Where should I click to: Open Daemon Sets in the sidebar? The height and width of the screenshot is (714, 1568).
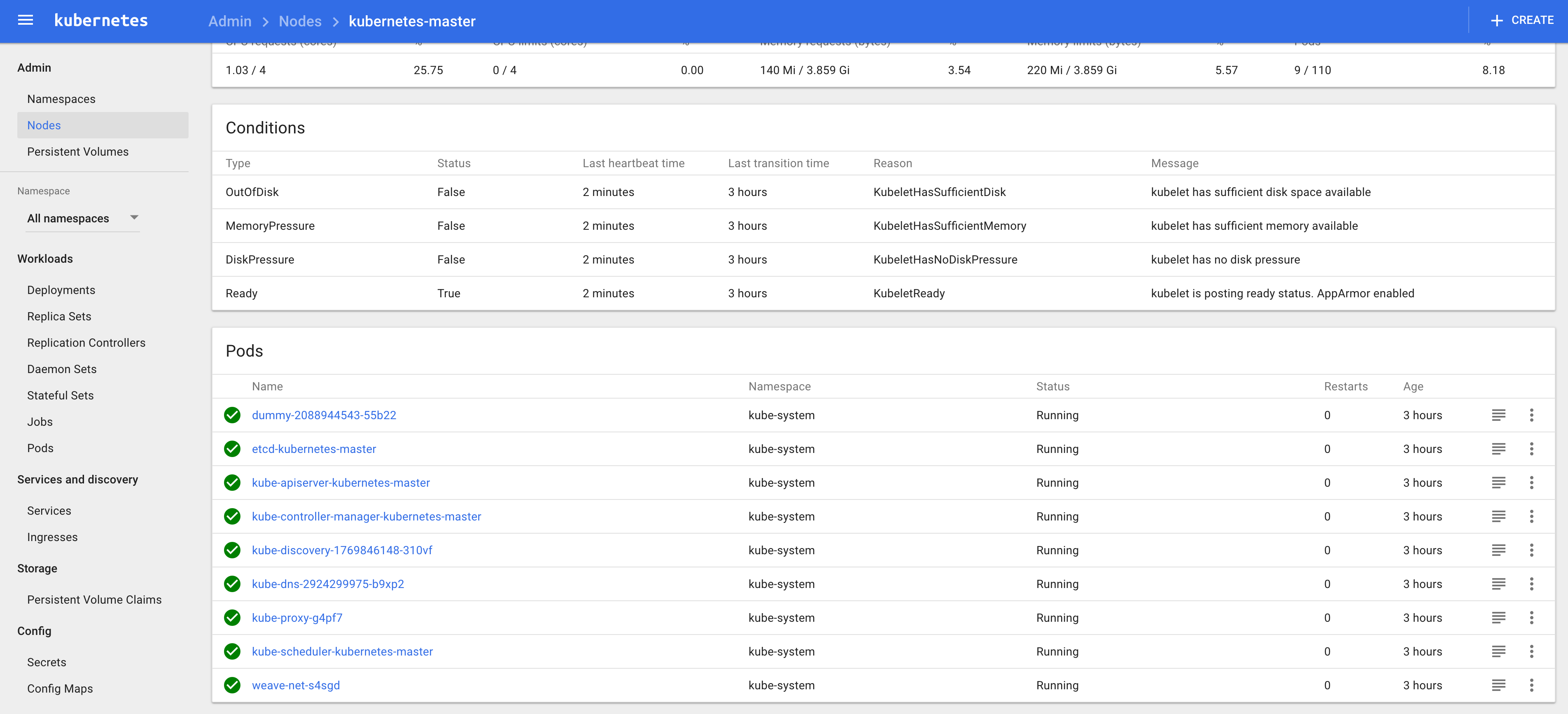[x=62, y=369]
